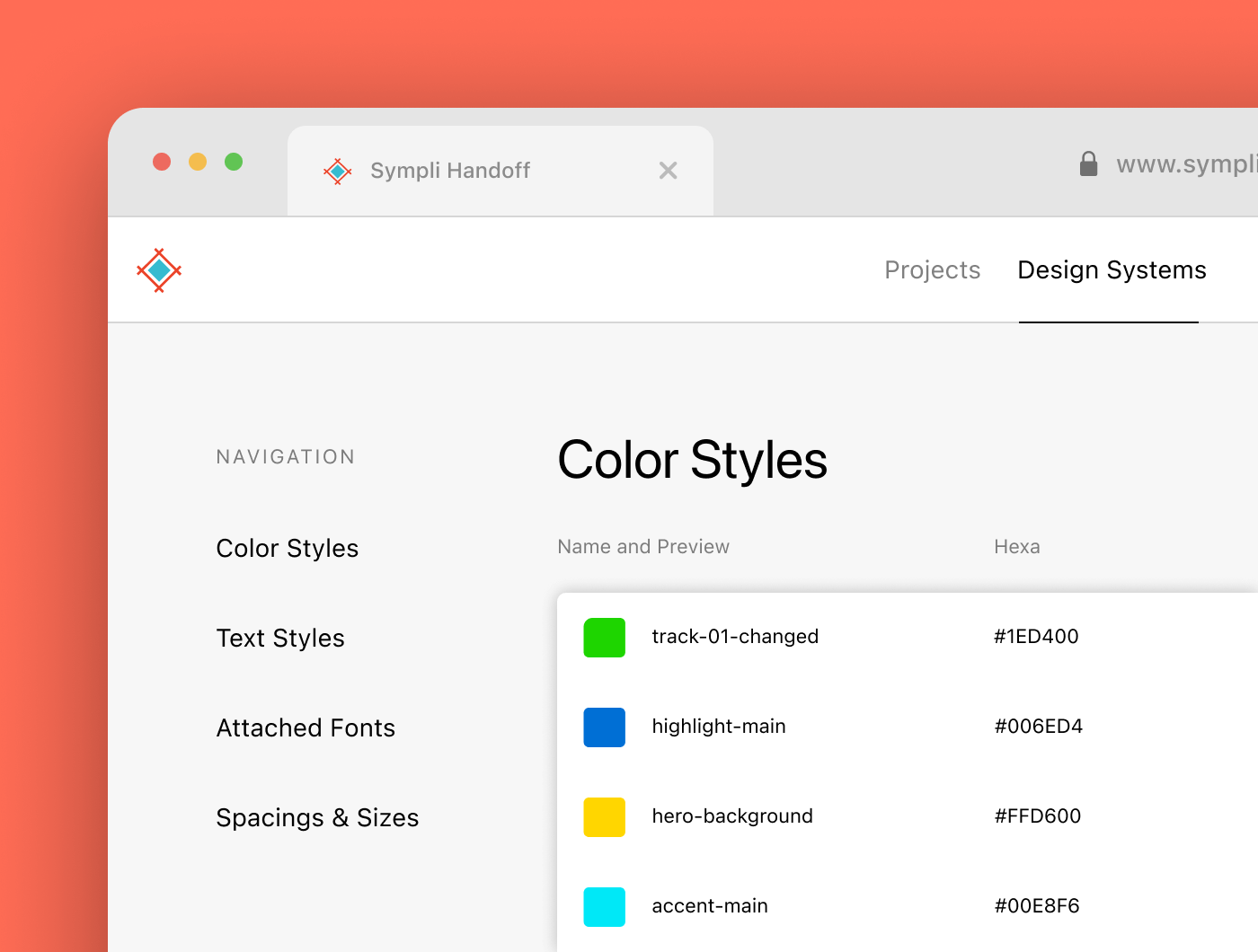Viewport: 1258px width, 952px height.
Task: Select the accent-main style name
Action: coord(710,906)
